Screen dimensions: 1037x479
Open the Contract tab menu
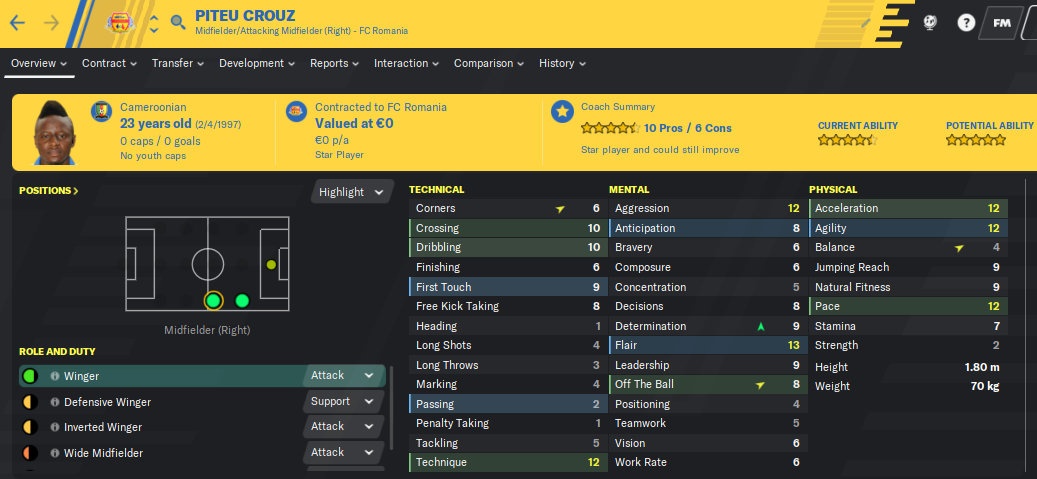(x=109, y=64)
